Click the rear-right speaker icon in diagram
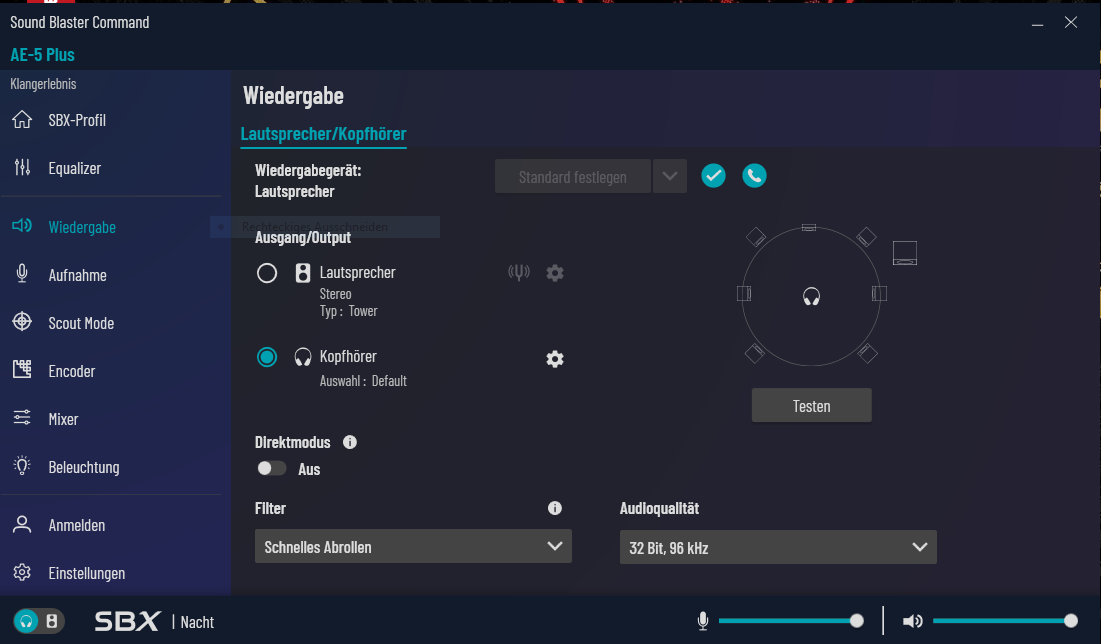Screen dimensions: 1101x644 pyautogui.click(x=867, y=353)
